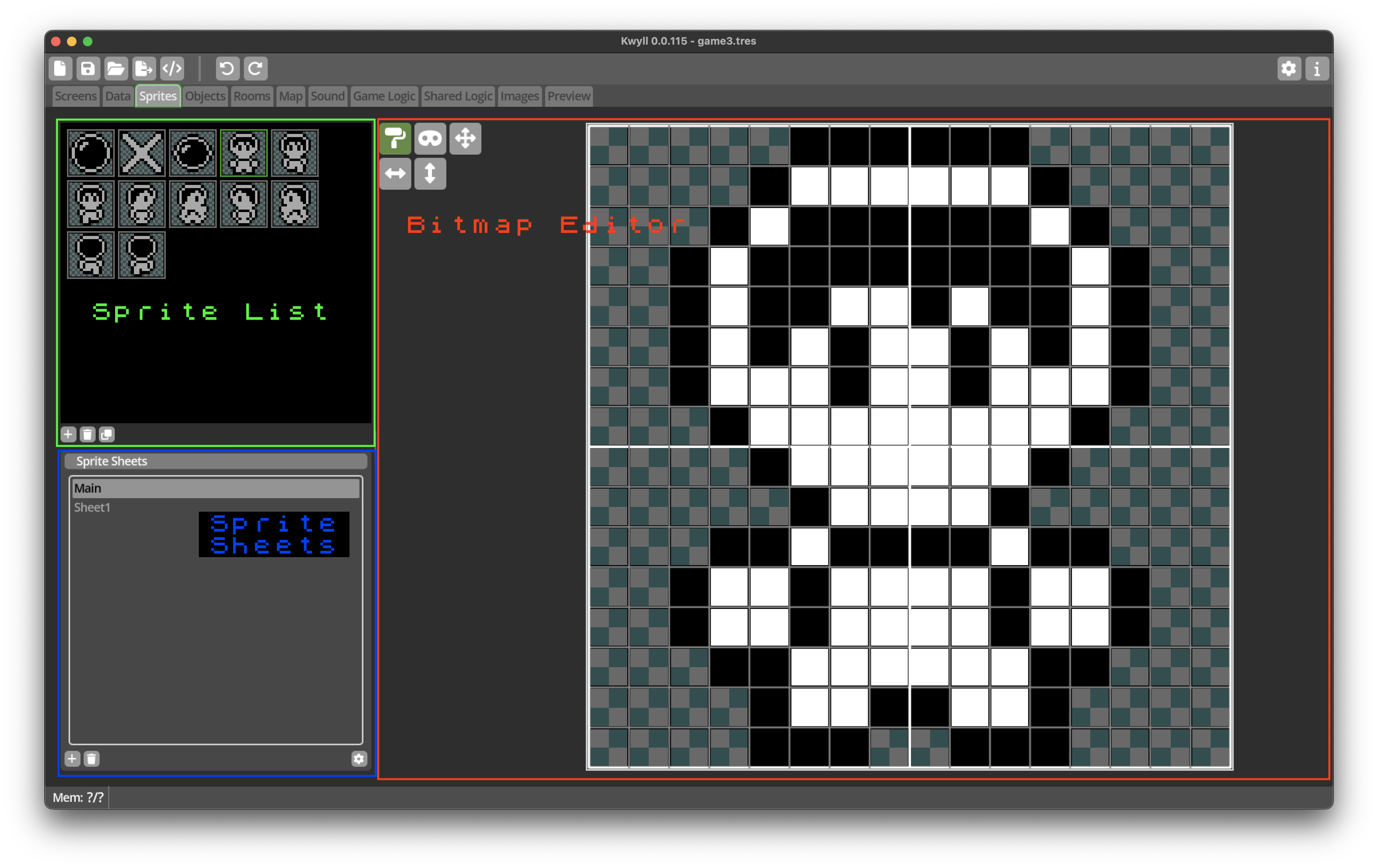Flip the sprite vertically
The height and width of the screenshot is (868, 1378).
tap(430, 173)
